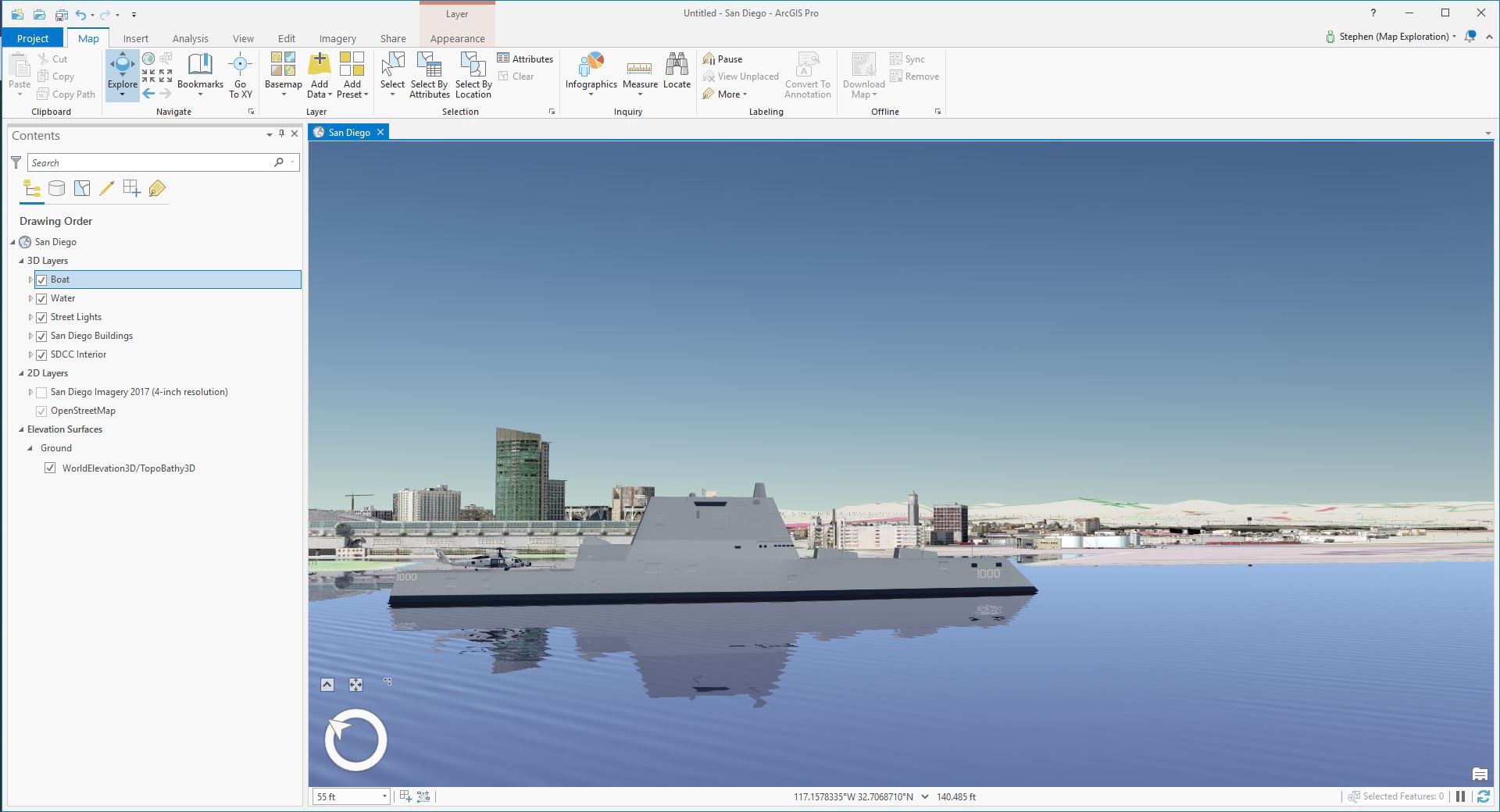Toggle San Diego Buildings layer visibility
This screenshot has height=812, width=1500.
(x=41, y=336)
